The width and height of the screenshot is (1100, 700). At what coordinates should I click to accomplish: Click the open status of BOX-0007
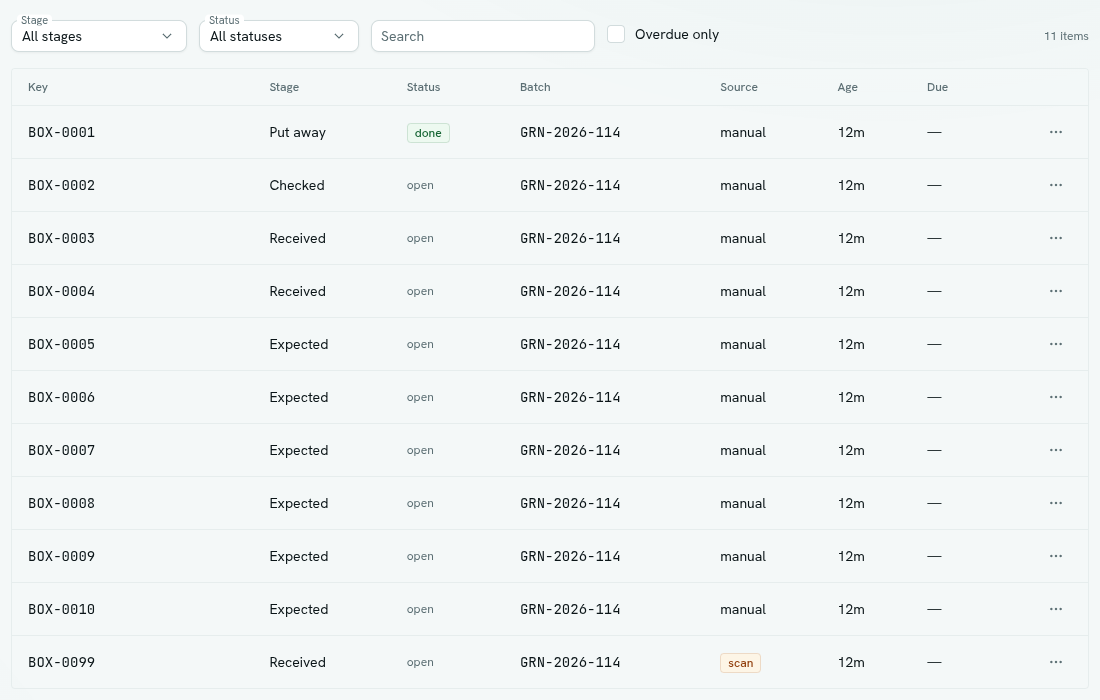pyautogui.click(x=420, y=450)
